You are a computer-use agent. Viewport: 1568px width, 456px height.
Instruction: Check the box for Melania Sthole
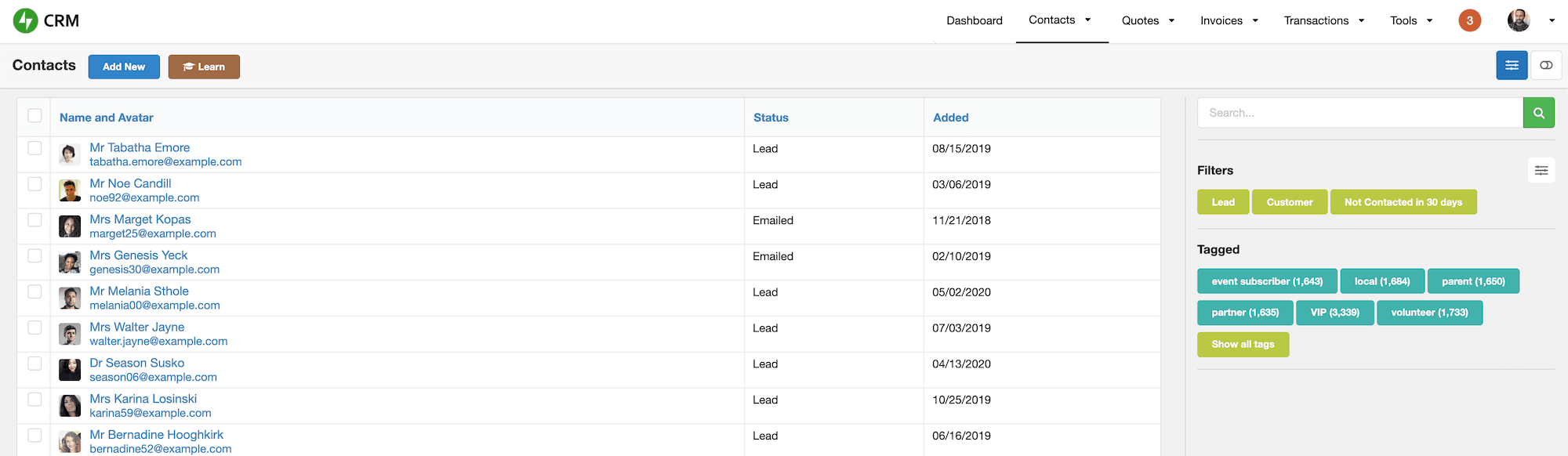(34, 291)
